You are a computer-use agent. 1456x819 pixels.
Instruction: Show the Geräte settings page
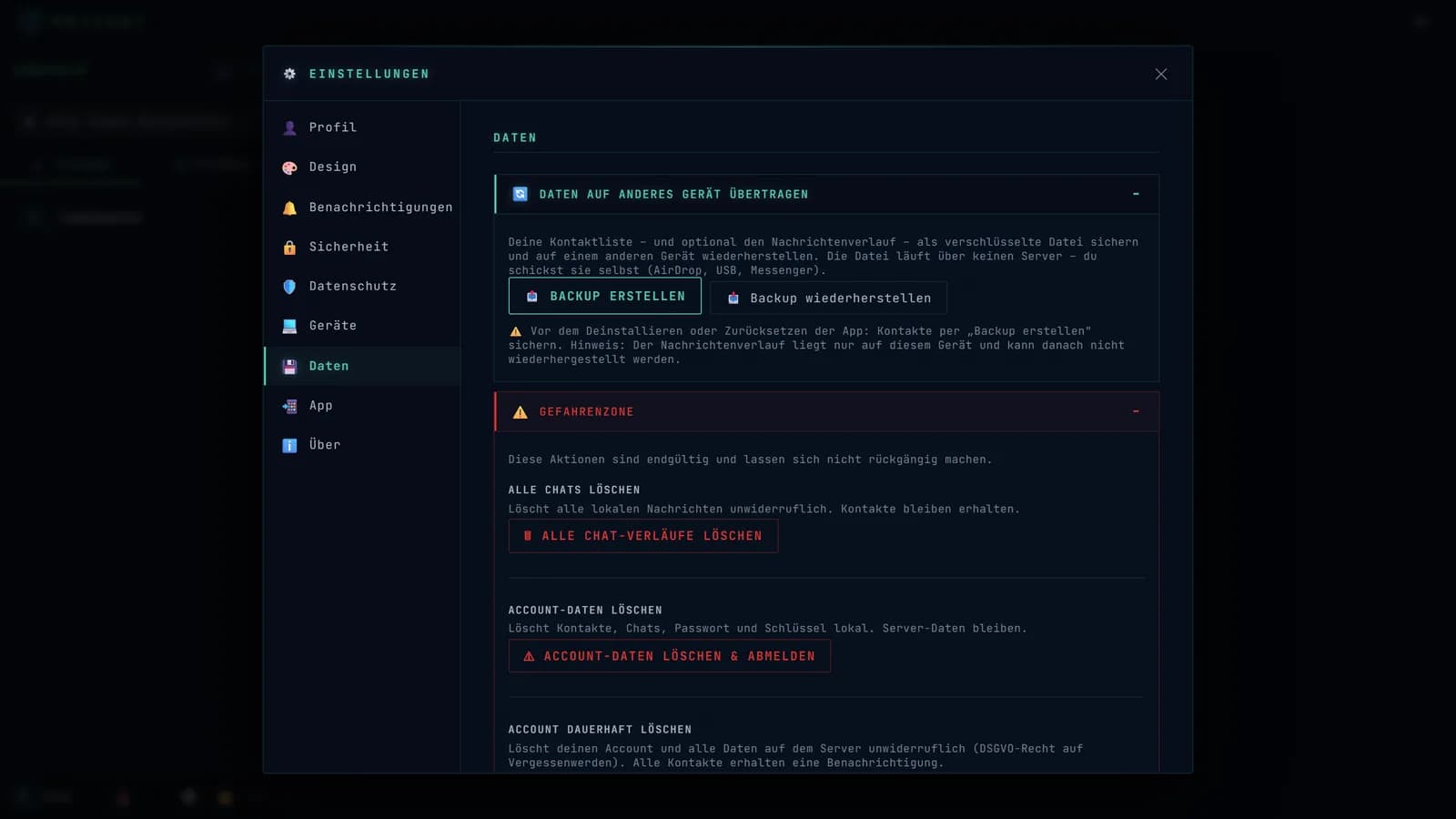(x=362, y=326)
